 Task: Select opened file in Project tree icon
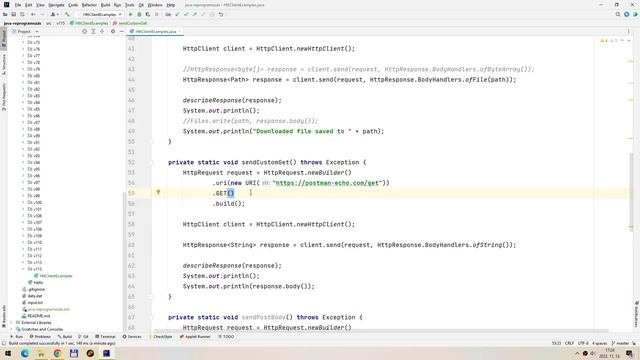84,31
